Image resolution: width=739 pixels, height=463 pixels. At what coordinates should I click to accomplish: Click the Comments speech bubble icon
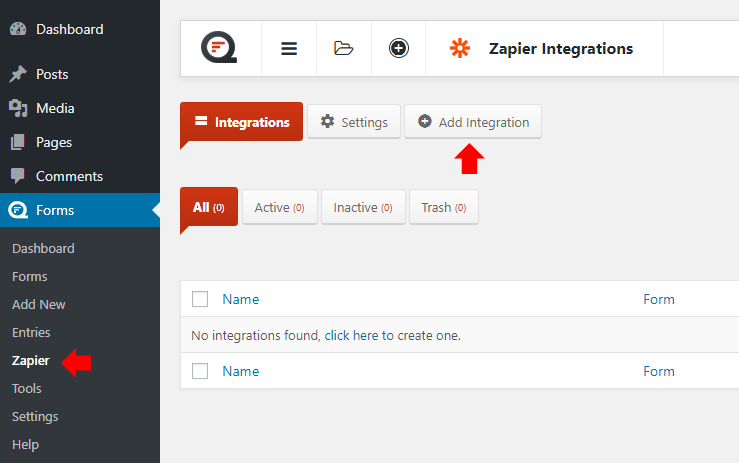[x=18, y=176]
